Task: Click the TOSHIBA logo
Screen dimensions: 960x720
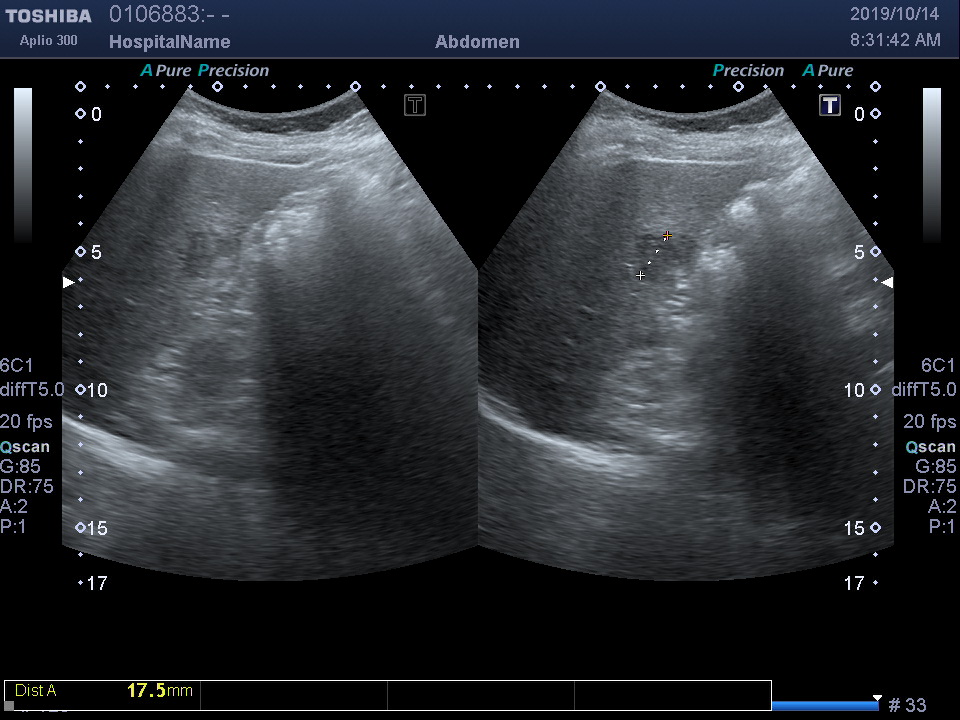Action: coord(48,16)
